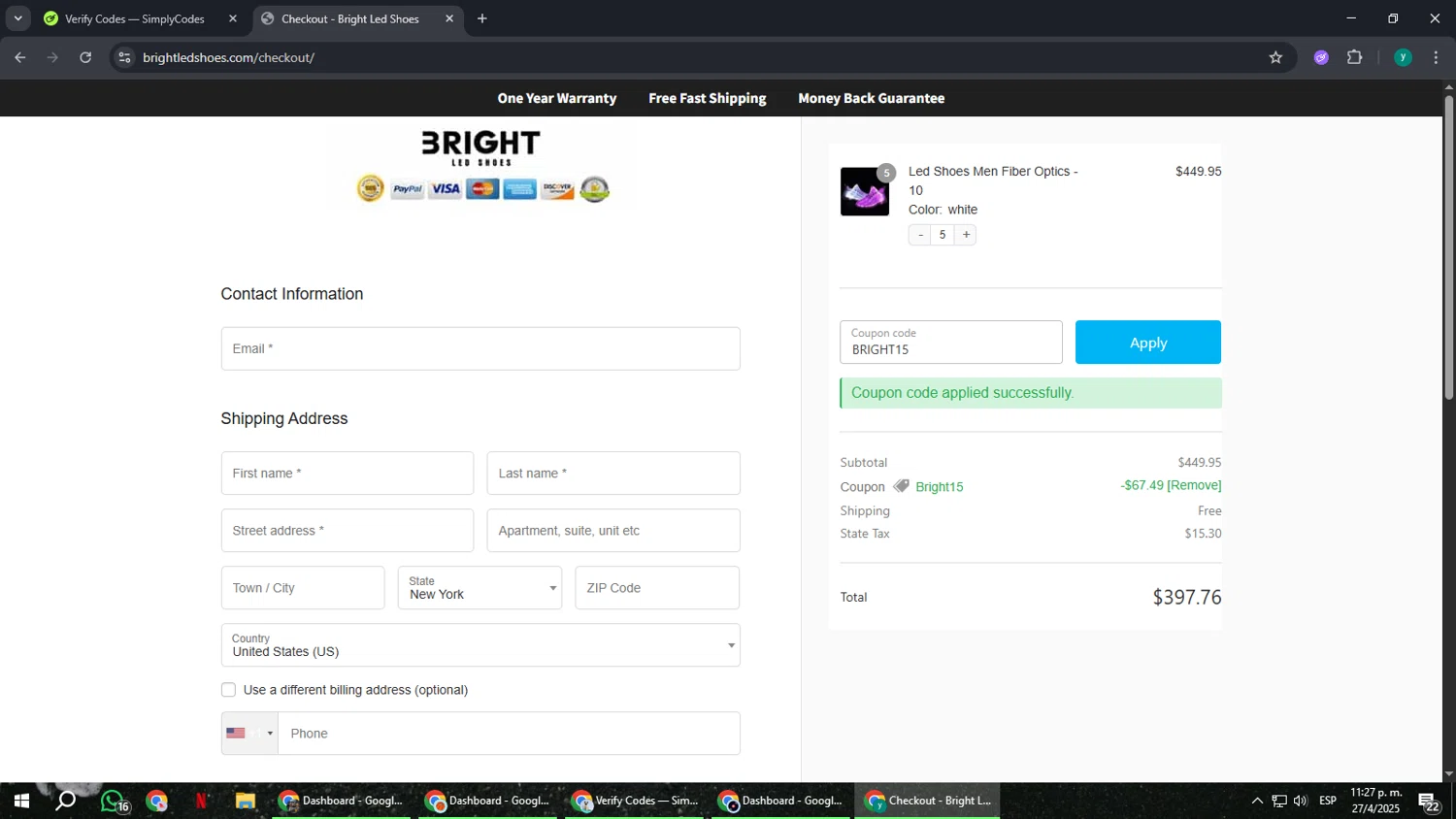The height and width of the screenshot is (819, 1456).
Task: Click the browser forward arrow
Action: (53, 57)
